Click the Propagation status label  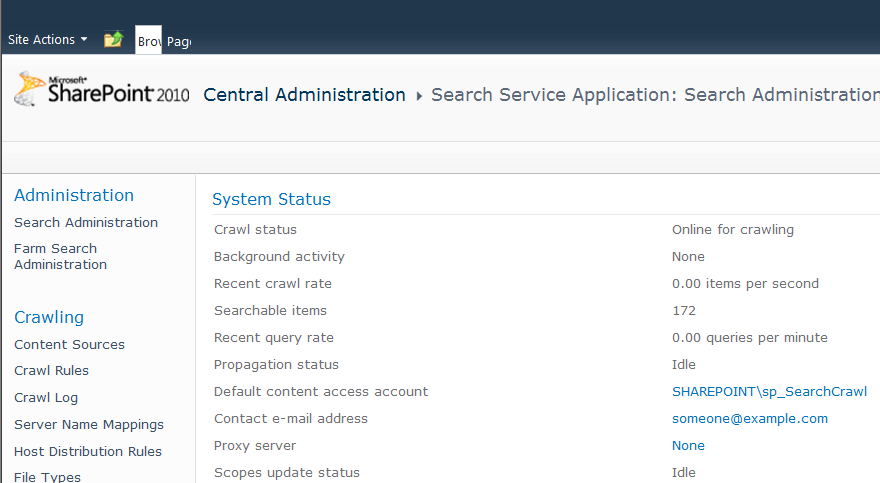(277, 365)
